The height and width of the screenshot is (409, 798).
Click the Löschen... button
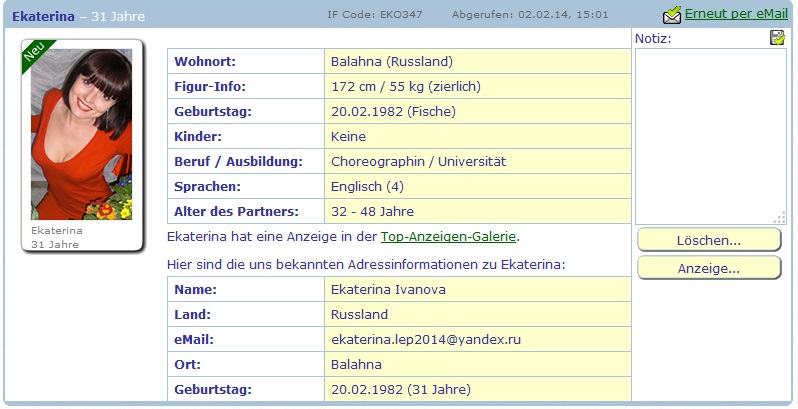coord(709,240)
